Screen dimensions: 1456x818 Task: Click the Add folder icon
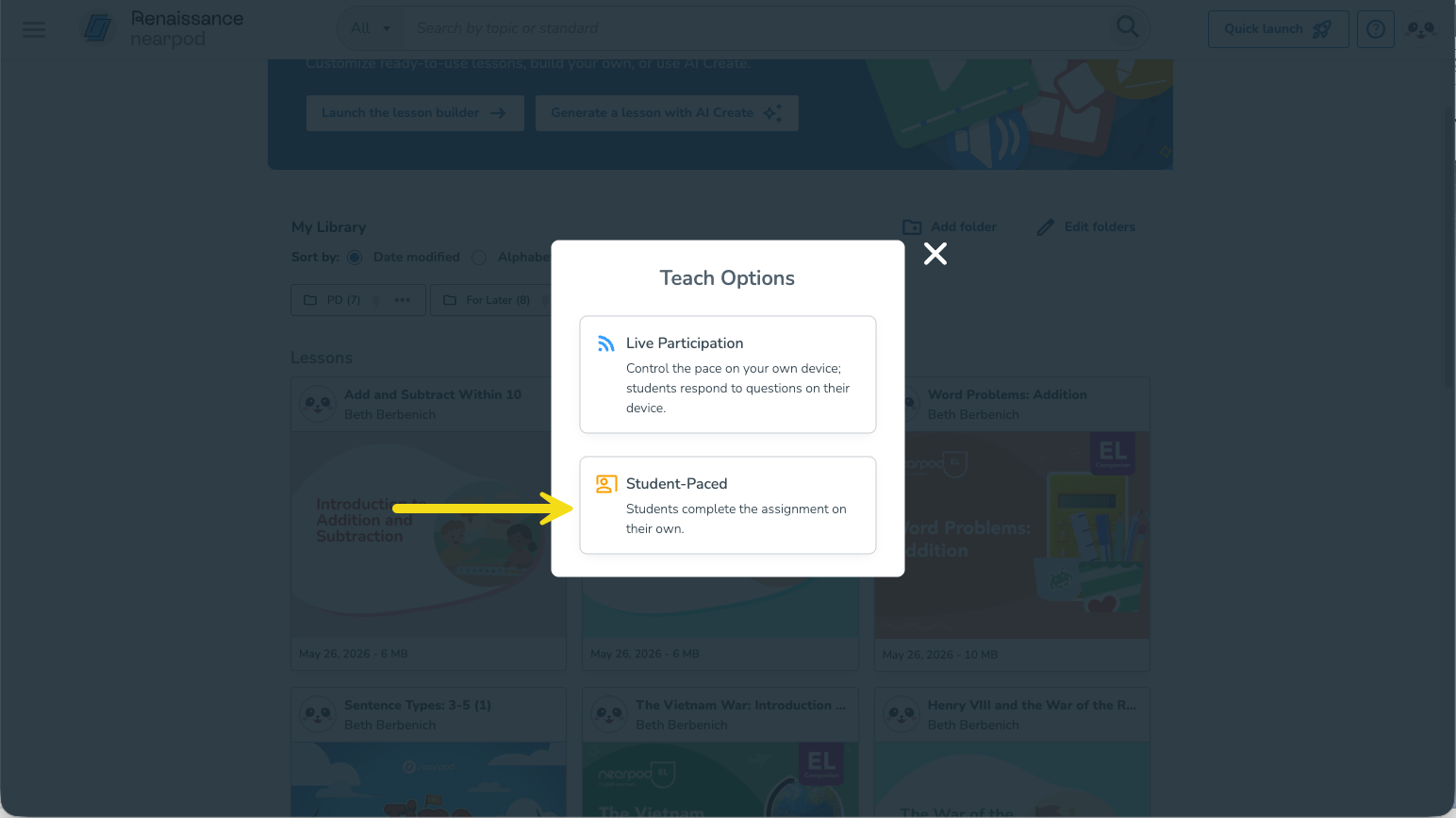point(912,227)
